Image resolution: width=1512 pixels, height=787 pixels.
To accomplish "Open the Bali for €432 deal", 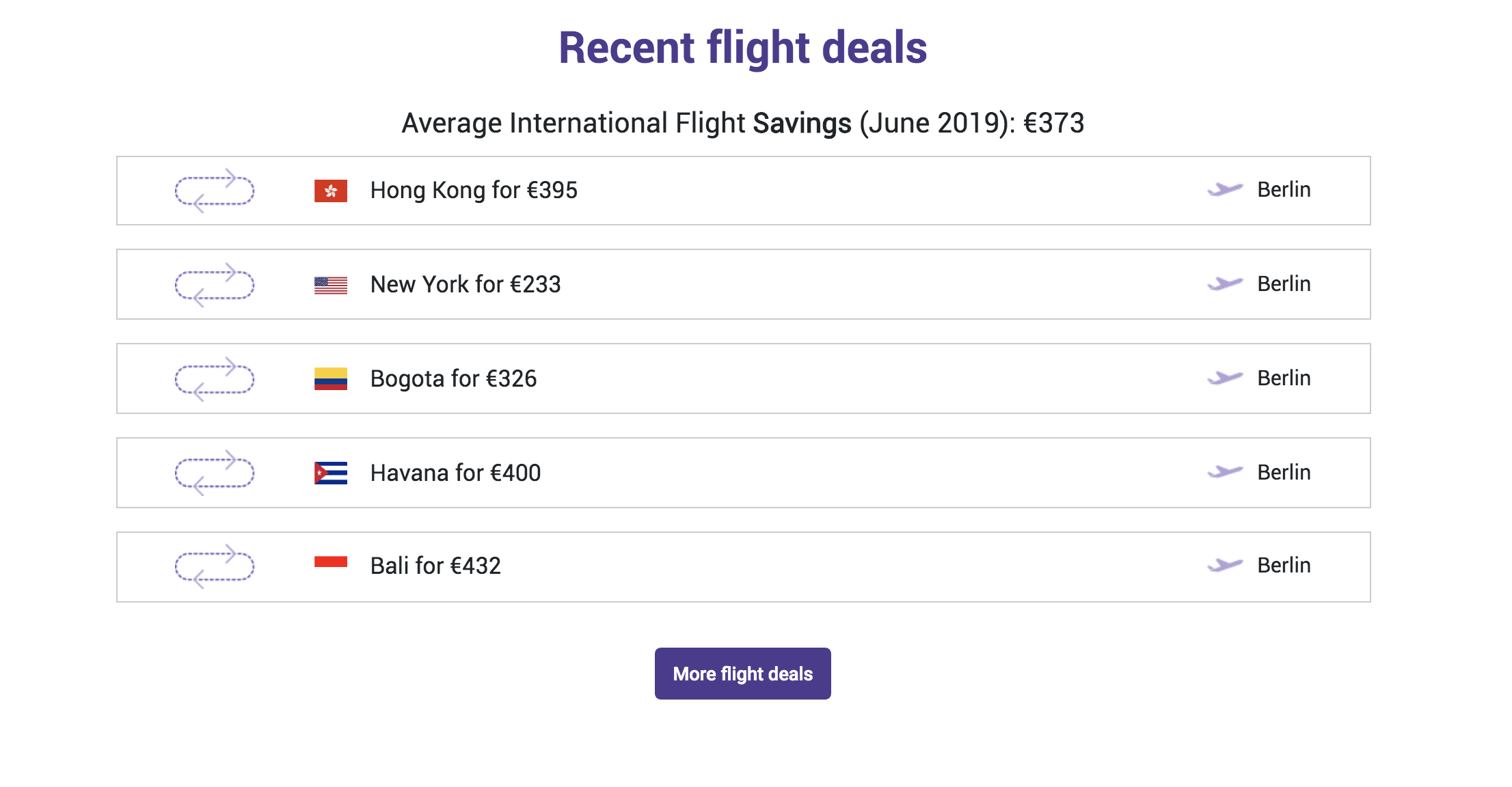I will point(435,566).
